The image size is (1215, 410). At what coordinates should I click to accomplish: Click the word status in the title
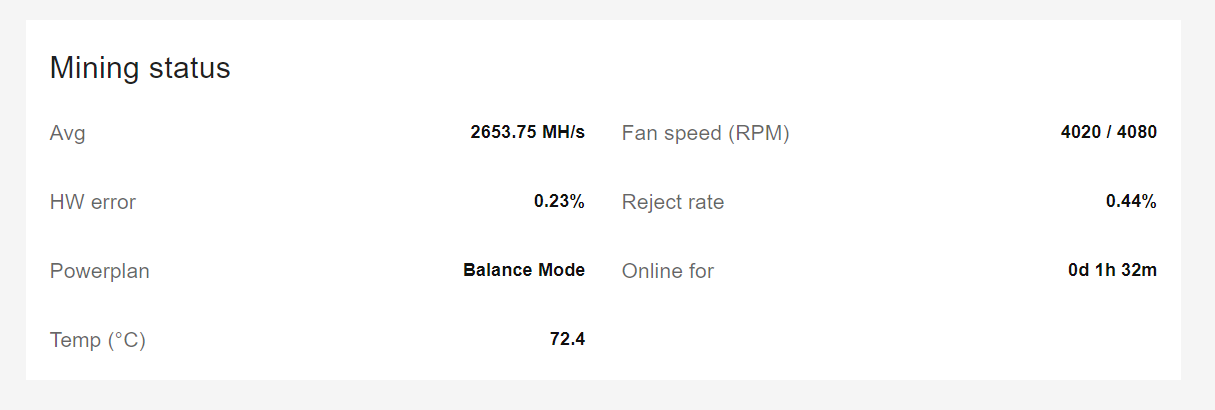pos(190,69)
